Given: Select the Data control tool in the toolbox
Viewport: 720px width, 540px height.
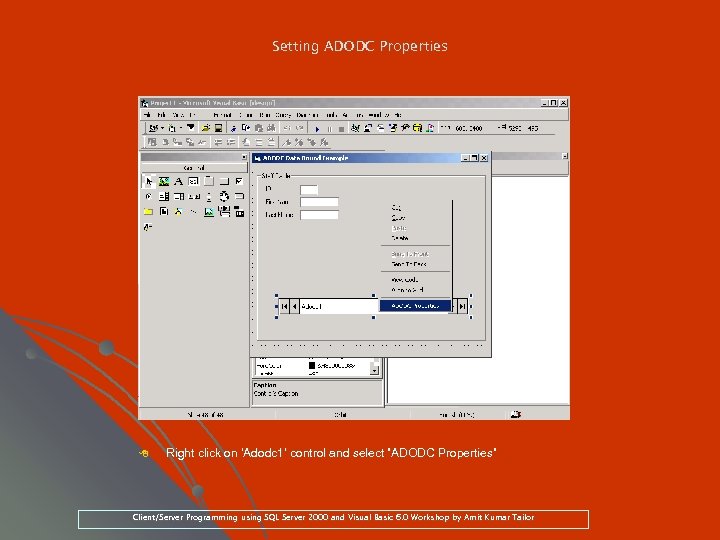Looking at the screenshot, I should (224, 212).
